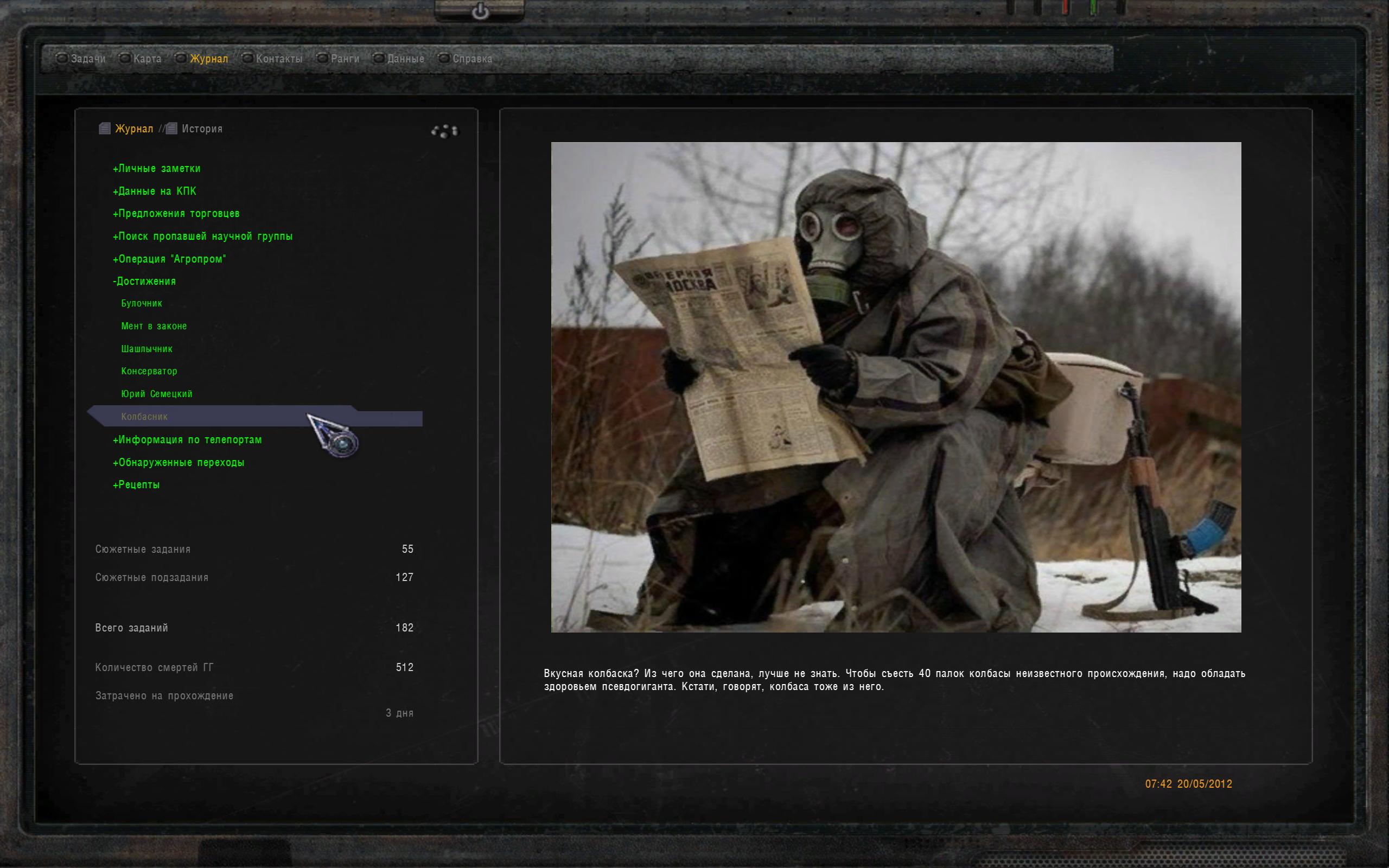Image resolution: width=1389 pixels, height=868 pixels.
Task: Click the indicator bulb beside Карта
Action: [x=125, y=58]
